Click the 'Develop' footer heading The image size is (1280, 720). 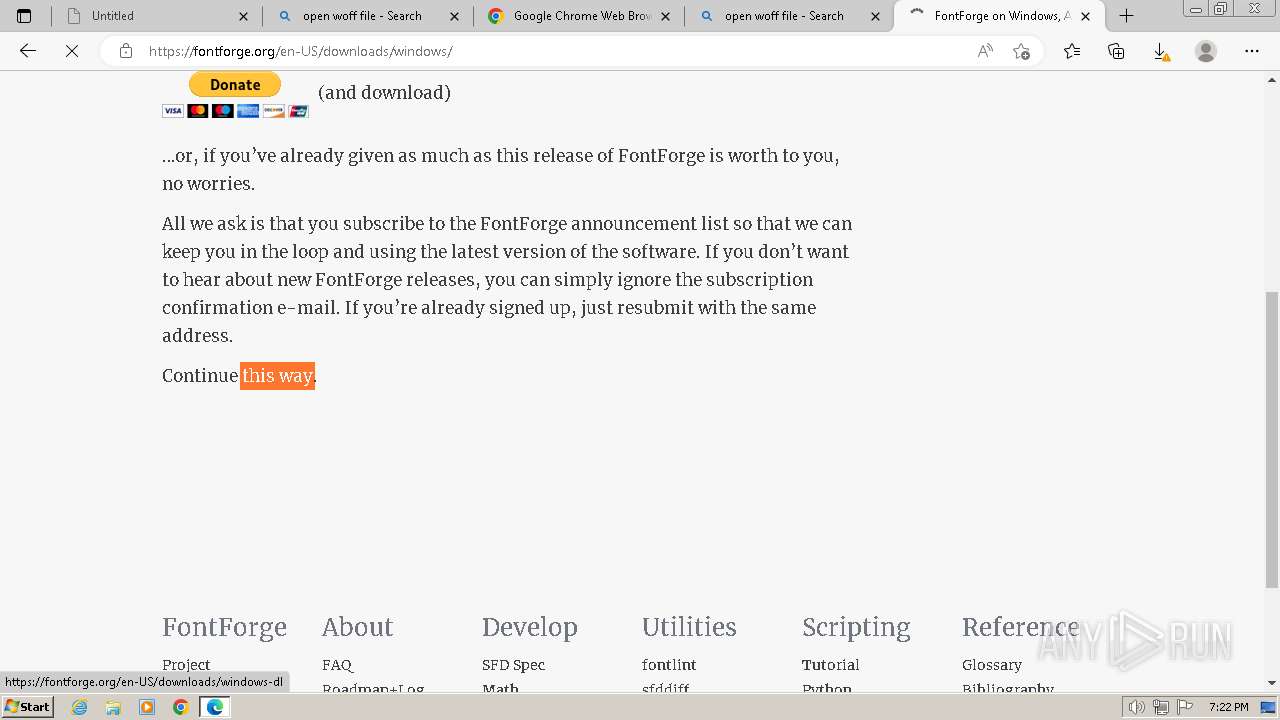(x=530, y=628)
